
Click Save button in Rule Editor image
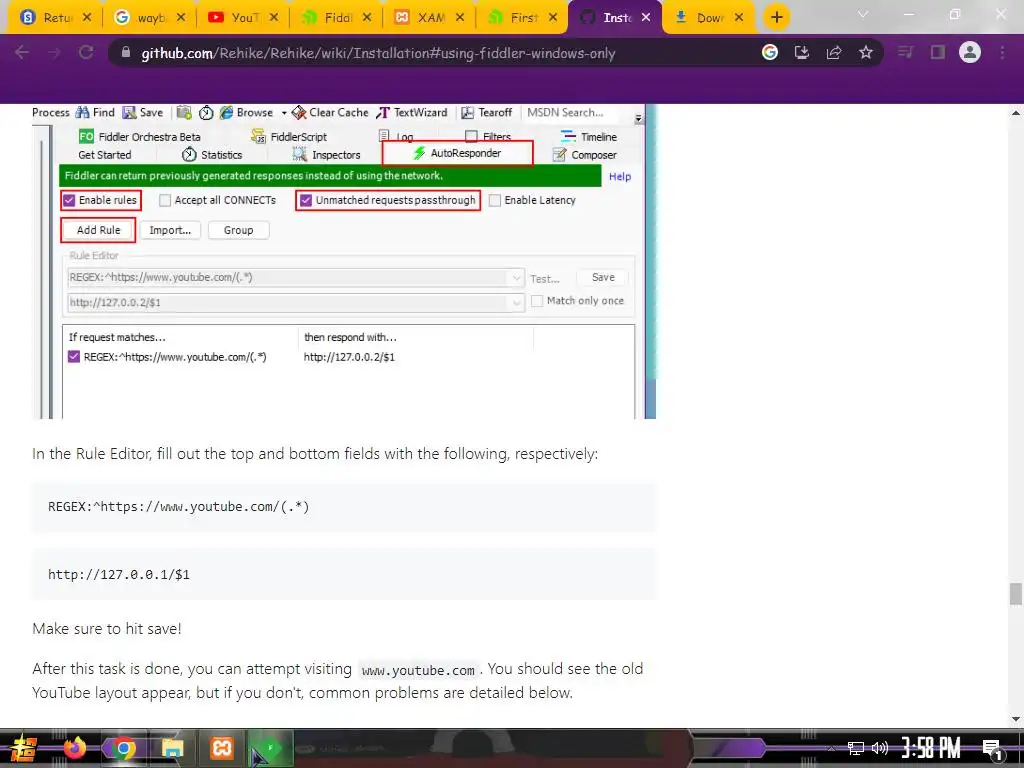603,278
